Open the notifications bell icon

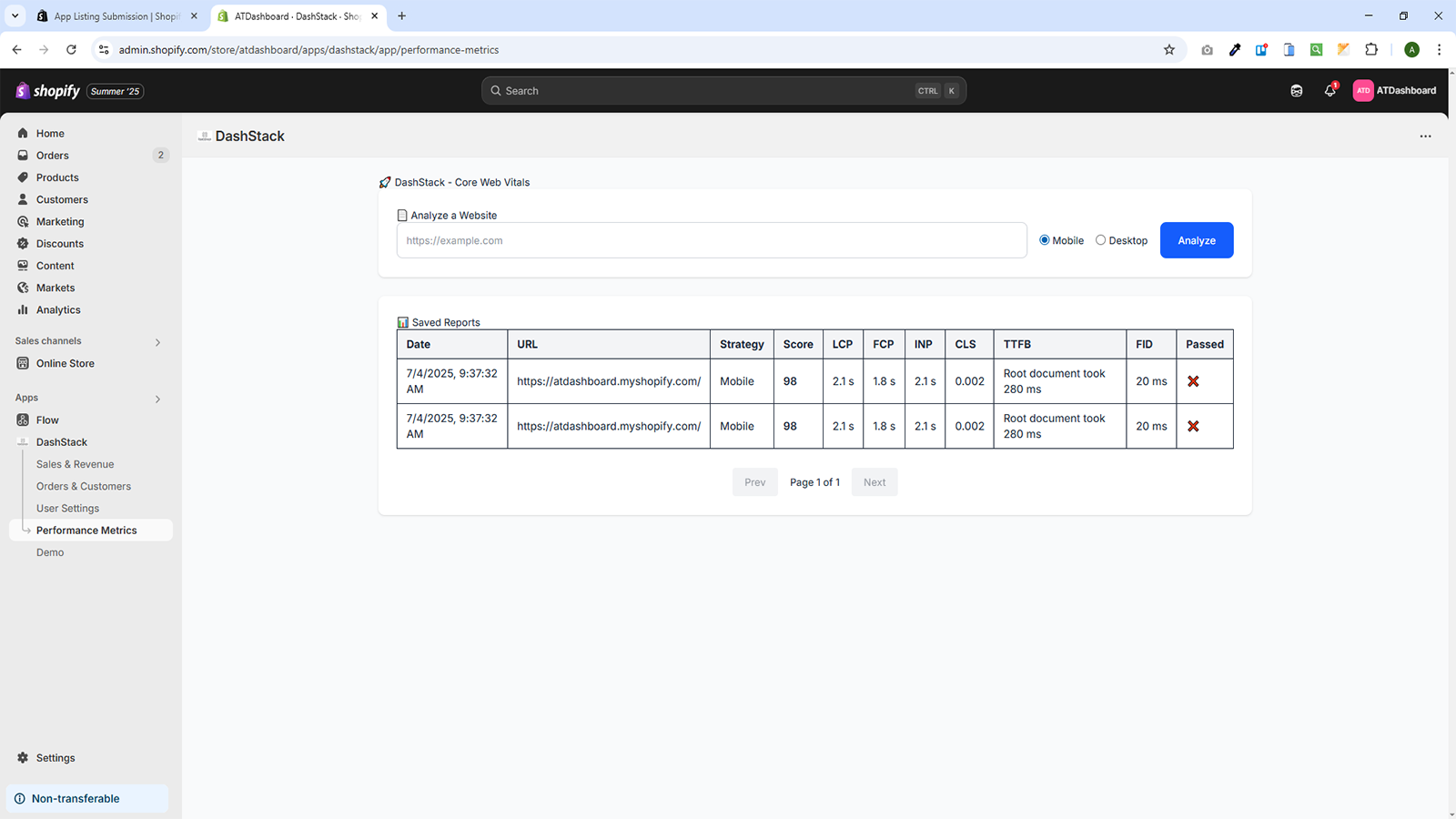[x=1330, y=90]
